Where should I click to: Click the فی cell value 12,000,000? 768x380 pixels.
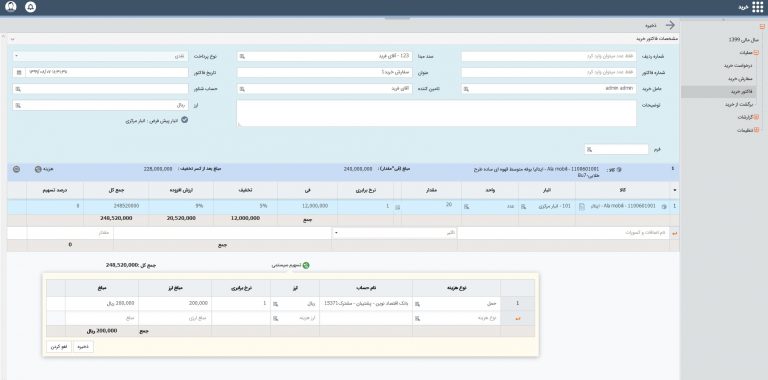tap(307, 207)
